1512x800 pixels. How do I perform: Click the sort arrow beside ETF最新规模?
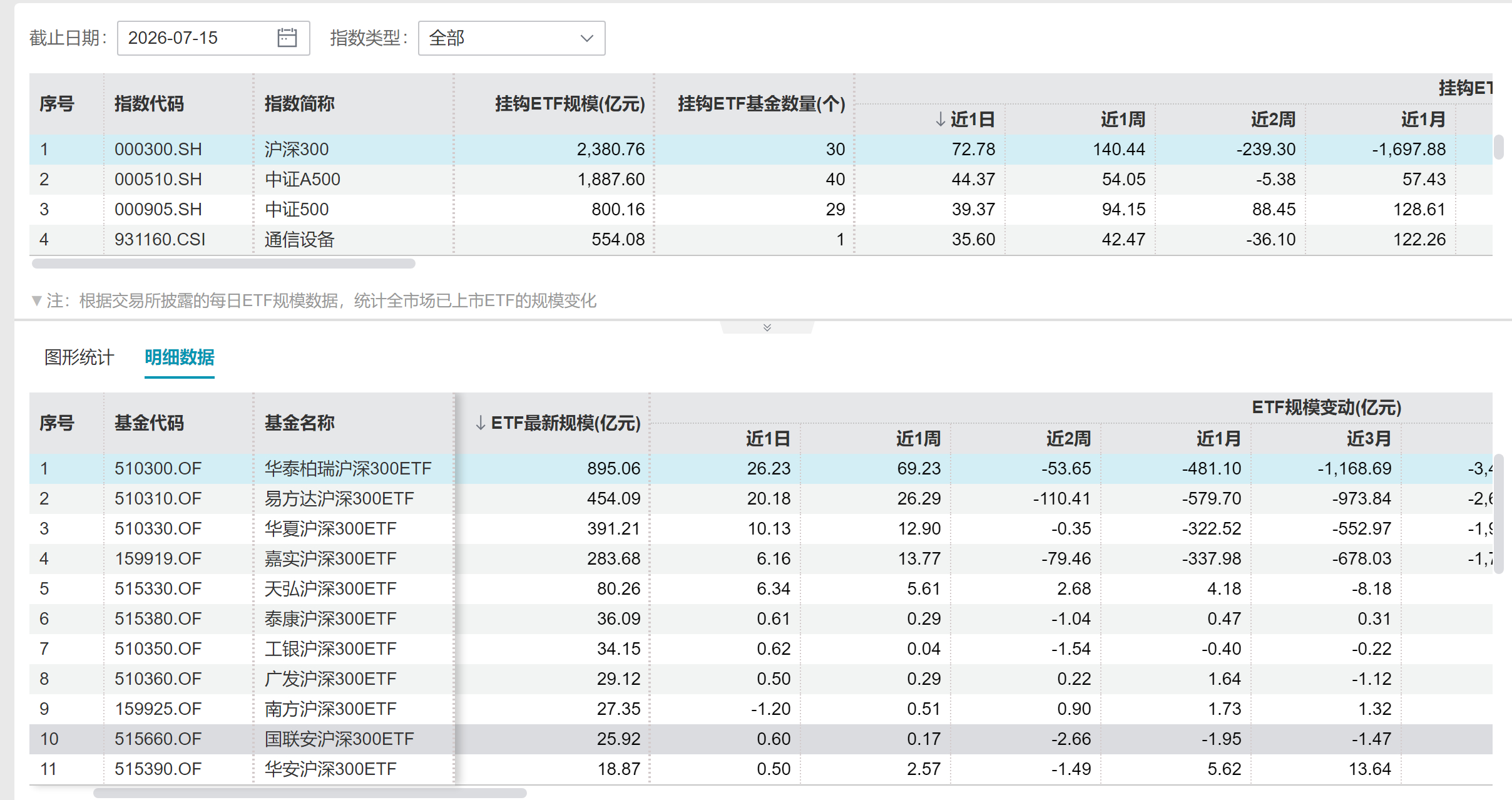point(480,423)
